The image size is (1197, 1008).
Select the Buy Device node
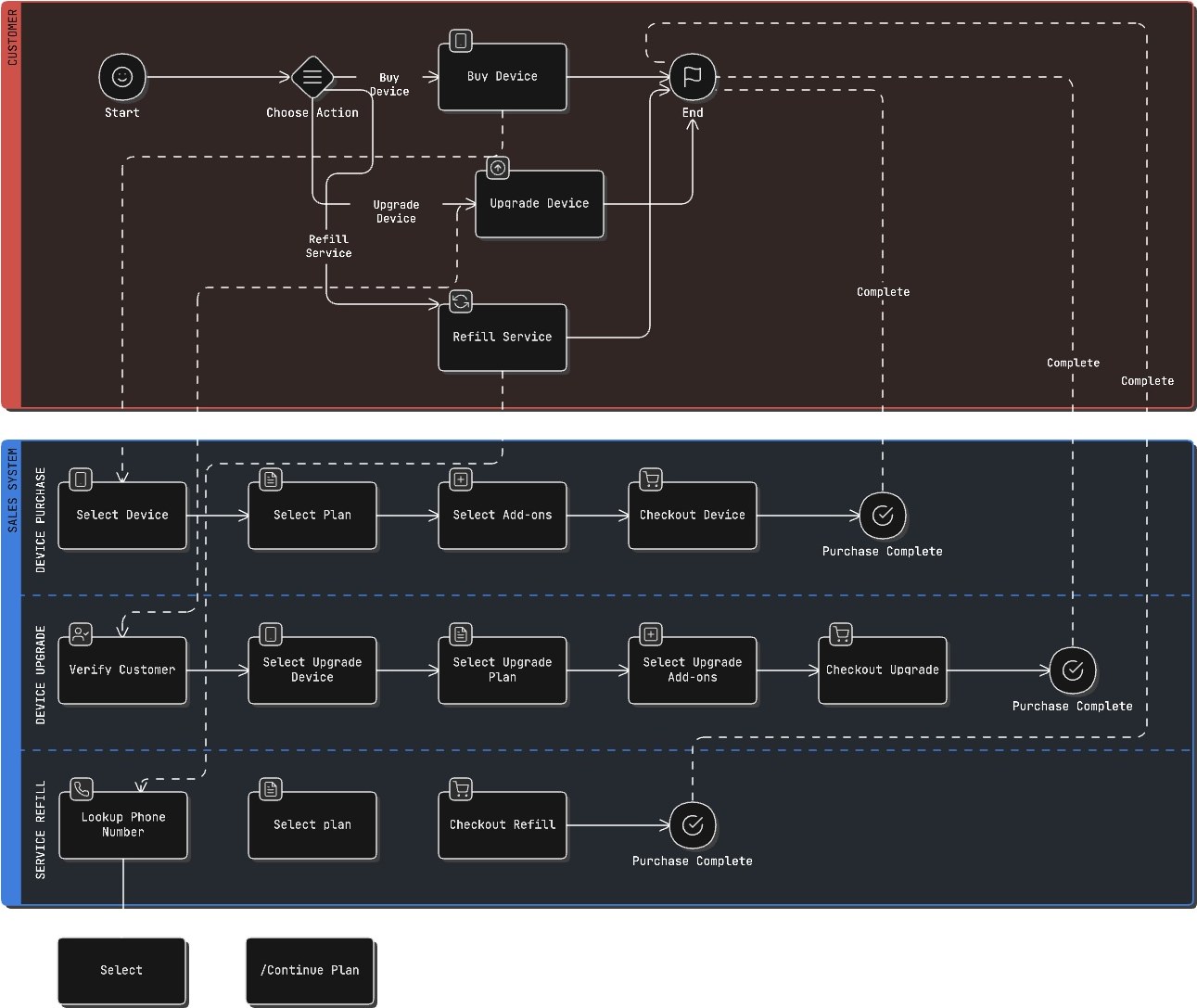tap(503, 77)
